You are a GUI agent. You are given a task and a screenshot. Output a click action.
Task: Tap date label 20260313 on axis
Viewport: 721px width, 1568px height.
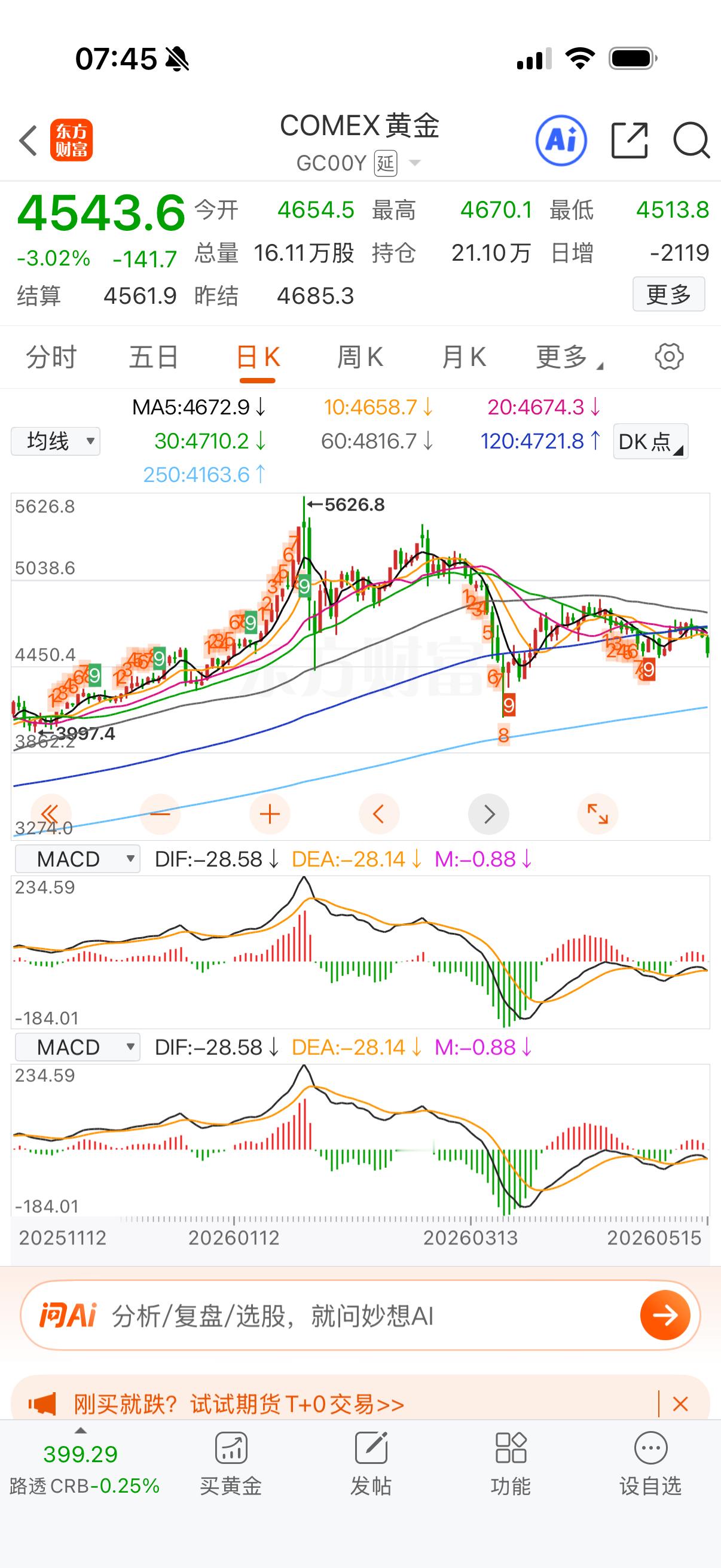click(471, 1237)
